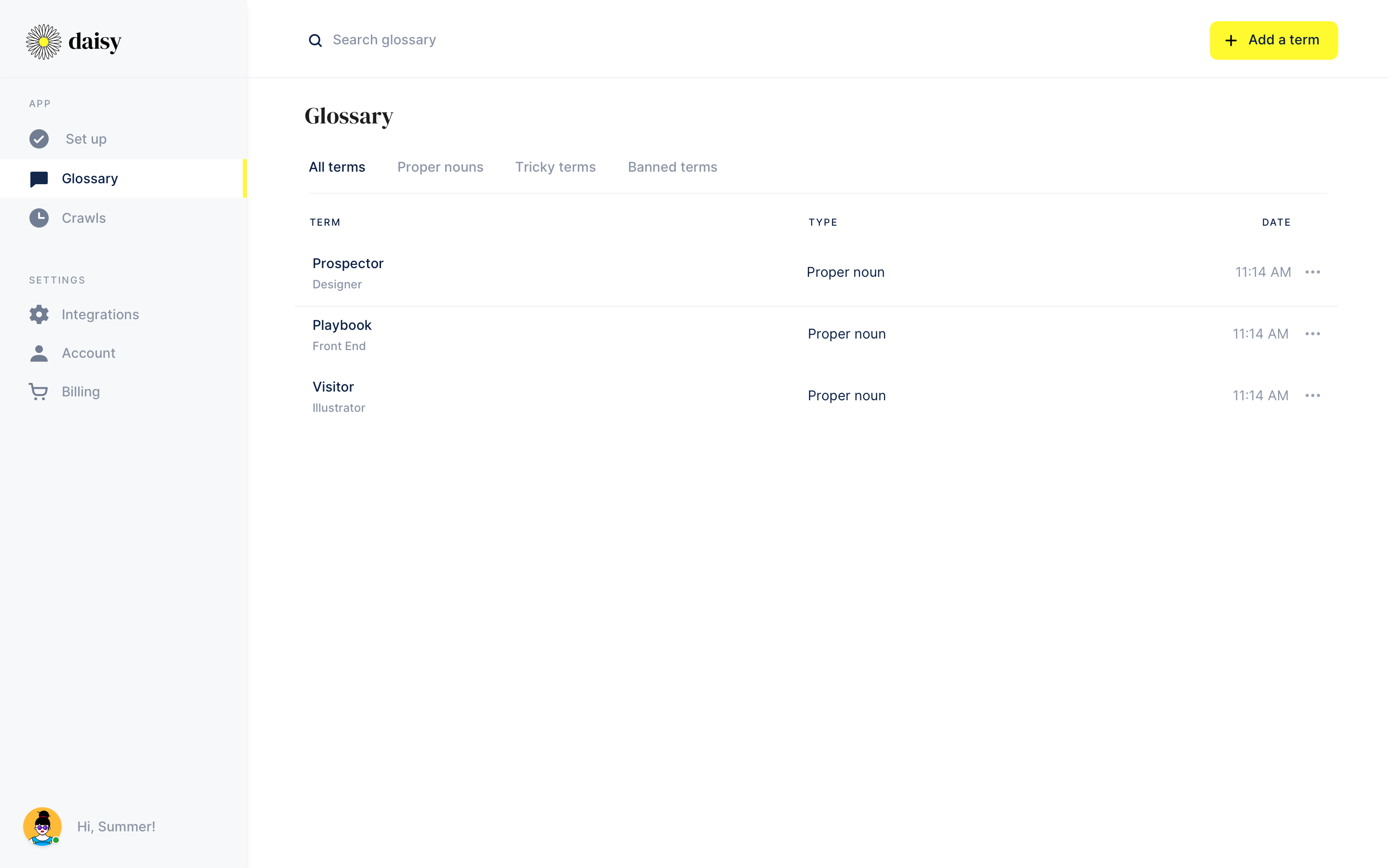Click the Tricky terms tab
This screenshot has width=1389, height=868.
[x=555, y=167]
